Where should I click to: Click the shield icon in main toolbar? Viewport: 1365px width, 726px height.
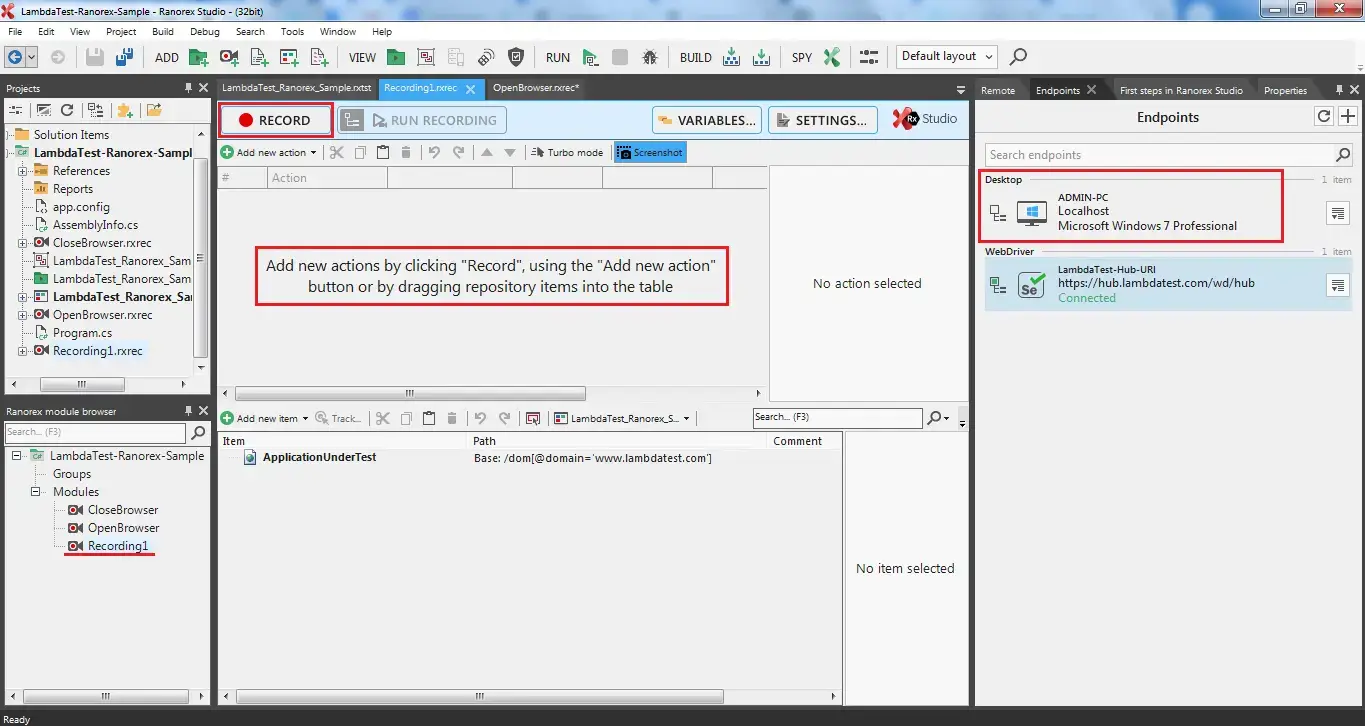pos(516,57)
